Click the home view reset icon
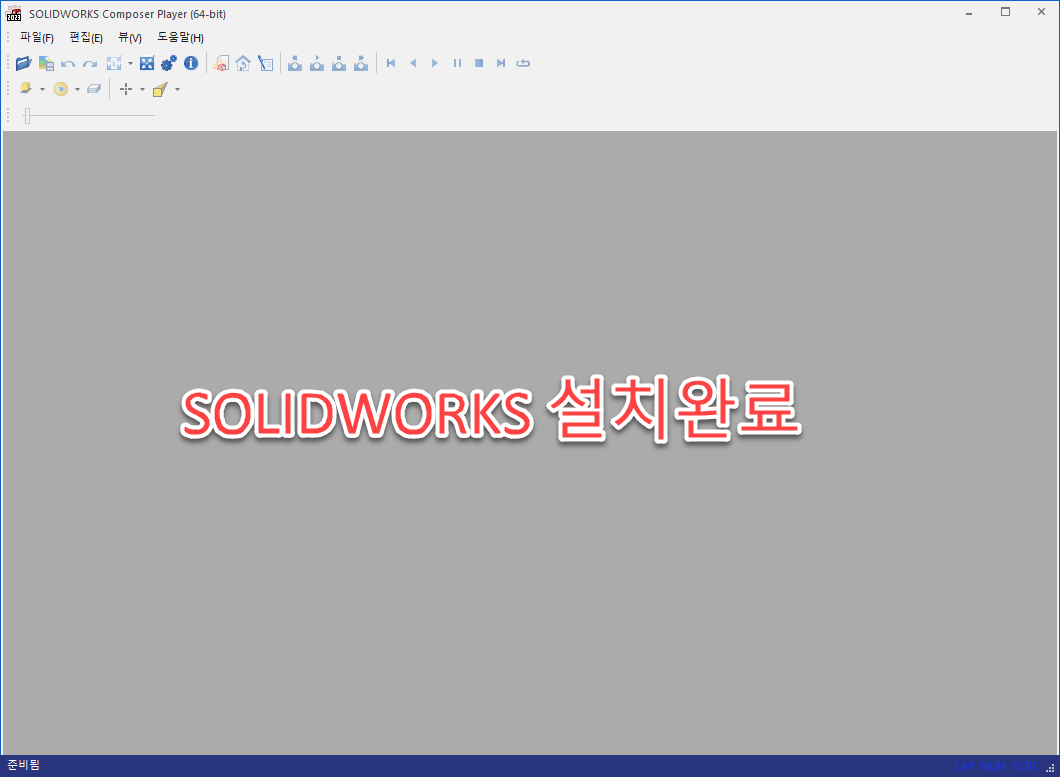 243,63
